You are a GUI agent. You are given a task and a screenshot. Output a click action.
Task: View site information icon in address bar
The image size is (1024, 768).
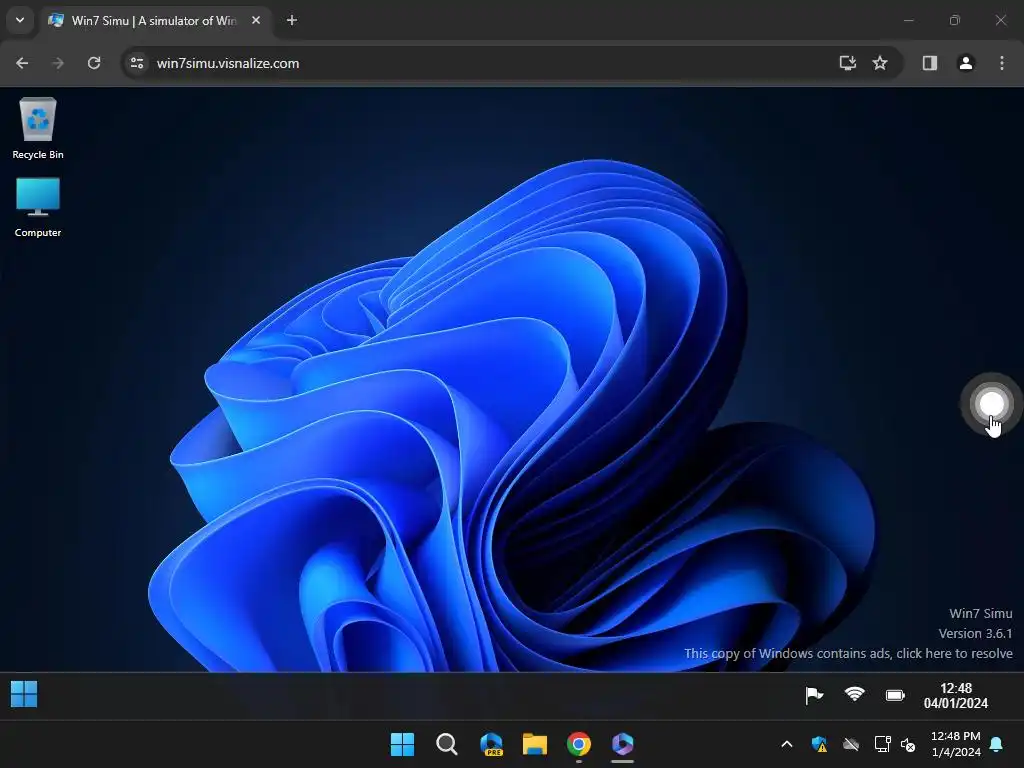(x=137, y=63)
